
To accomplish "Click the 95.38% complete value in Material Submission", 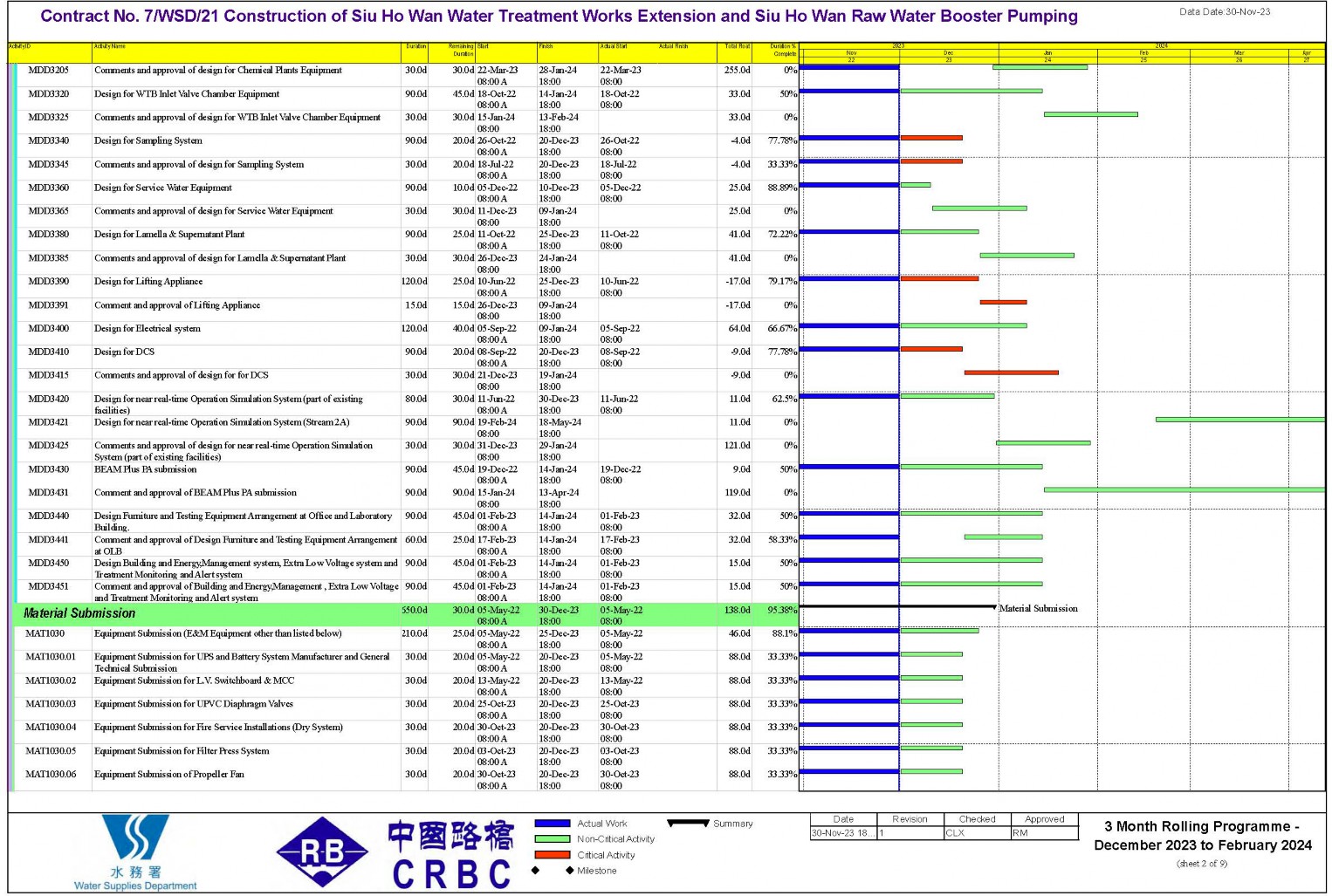I will [782, 611].
